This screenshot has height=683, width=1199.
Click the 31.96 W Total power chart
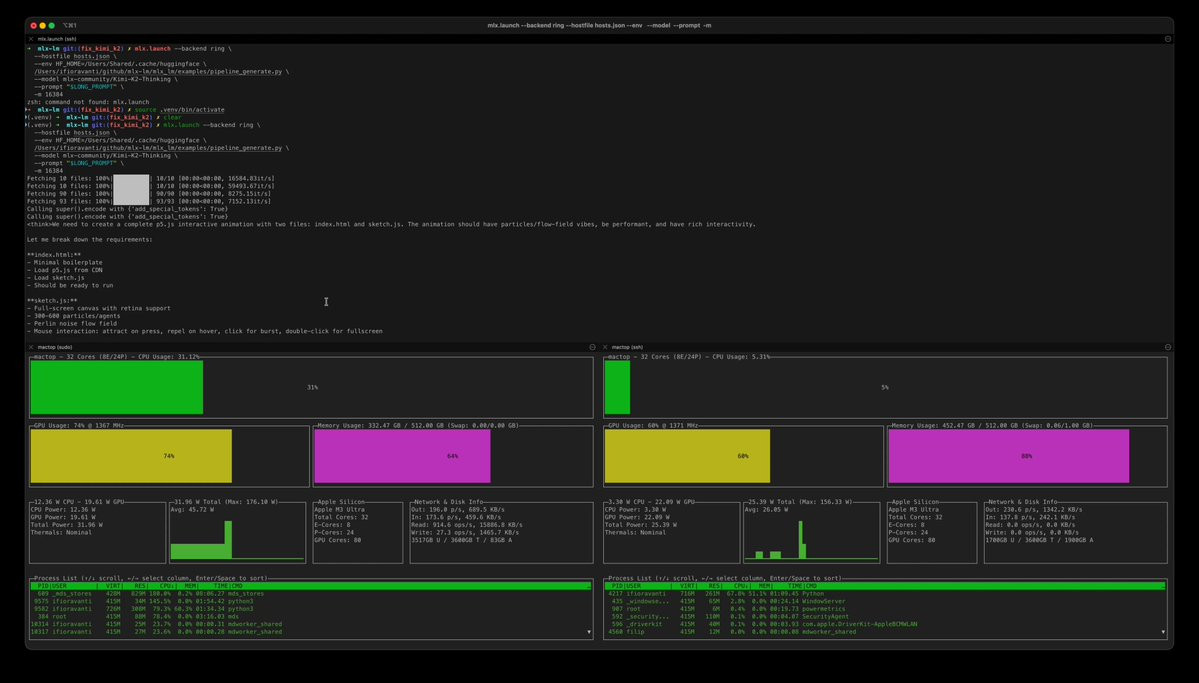point(237,535)
